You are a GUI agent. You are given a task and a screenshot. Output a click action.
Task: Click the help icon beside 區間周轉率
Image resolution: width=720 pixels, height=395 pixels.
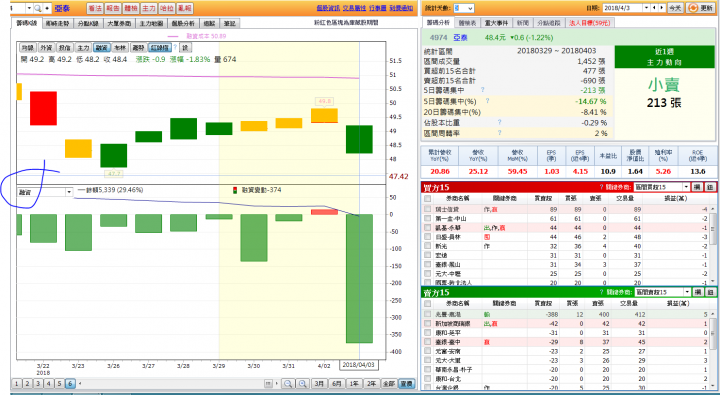[x=499, y=133]
